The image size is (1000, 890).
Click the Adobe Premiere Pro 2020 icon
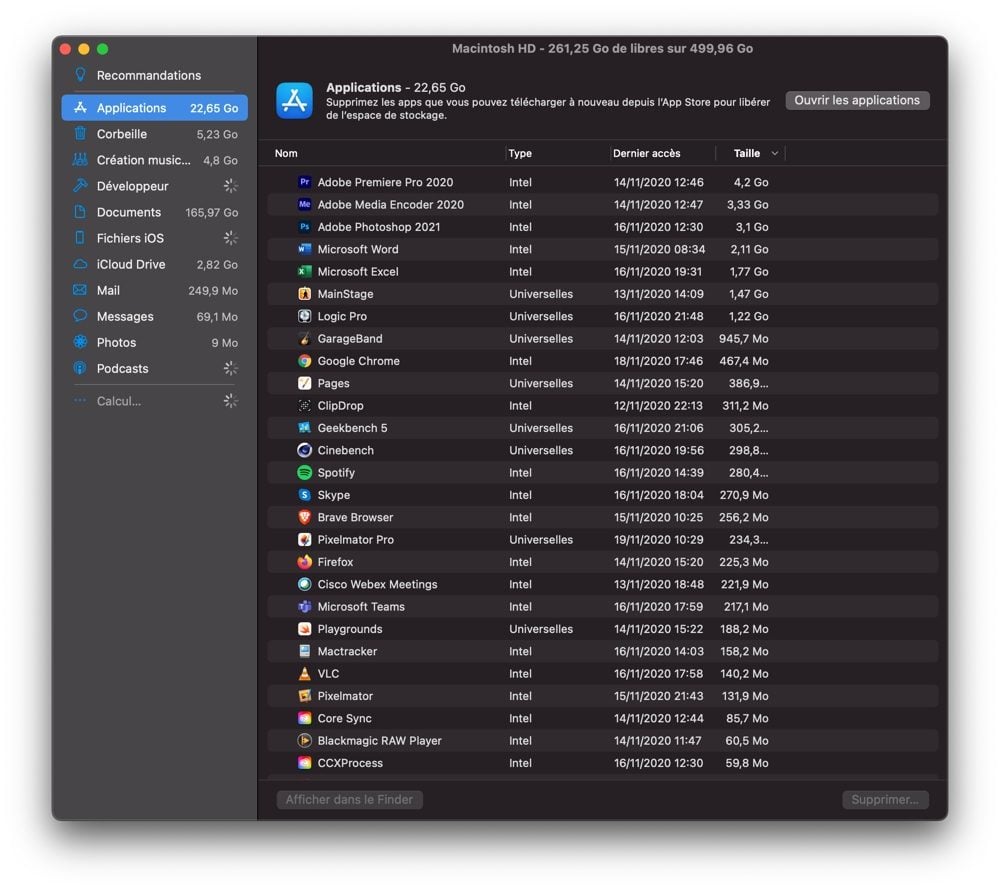tap(304, 182)
